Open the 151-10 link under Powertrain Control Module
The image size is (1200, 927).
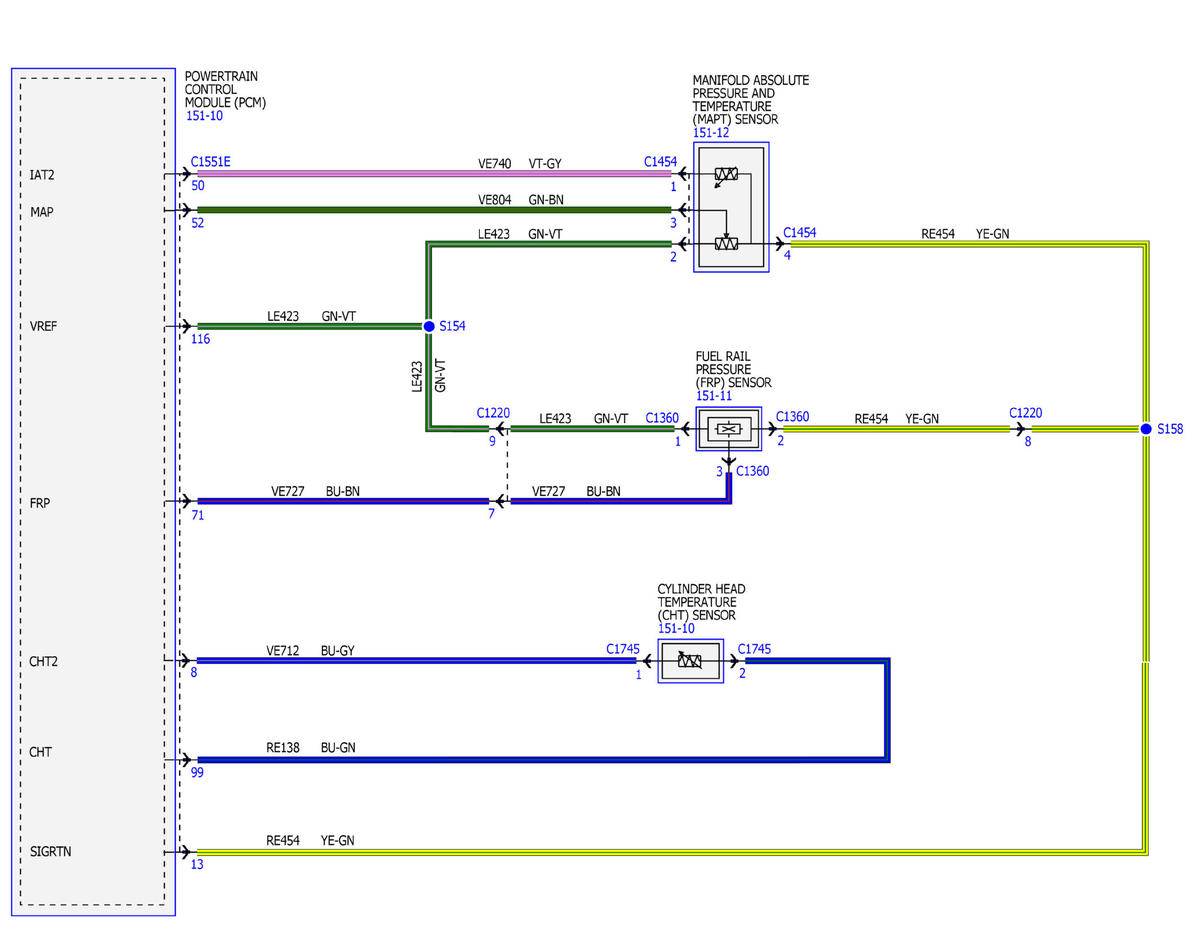coord(205,116)
